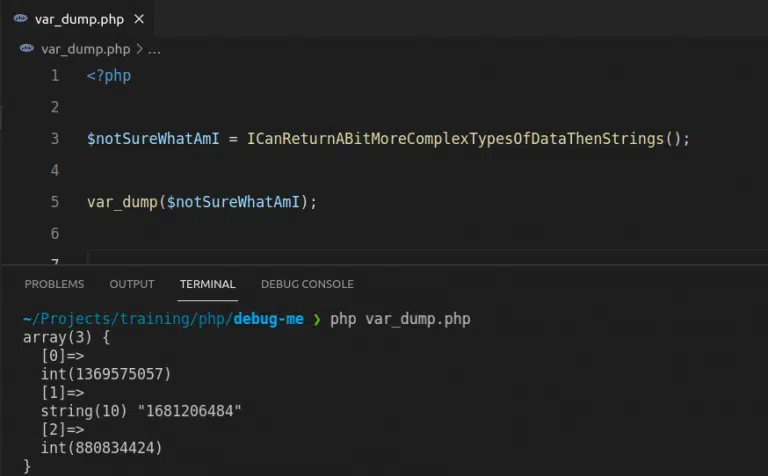Select the TERMINAL panel tab
This screenshot has width=768, height=476.
coord(207,284)
